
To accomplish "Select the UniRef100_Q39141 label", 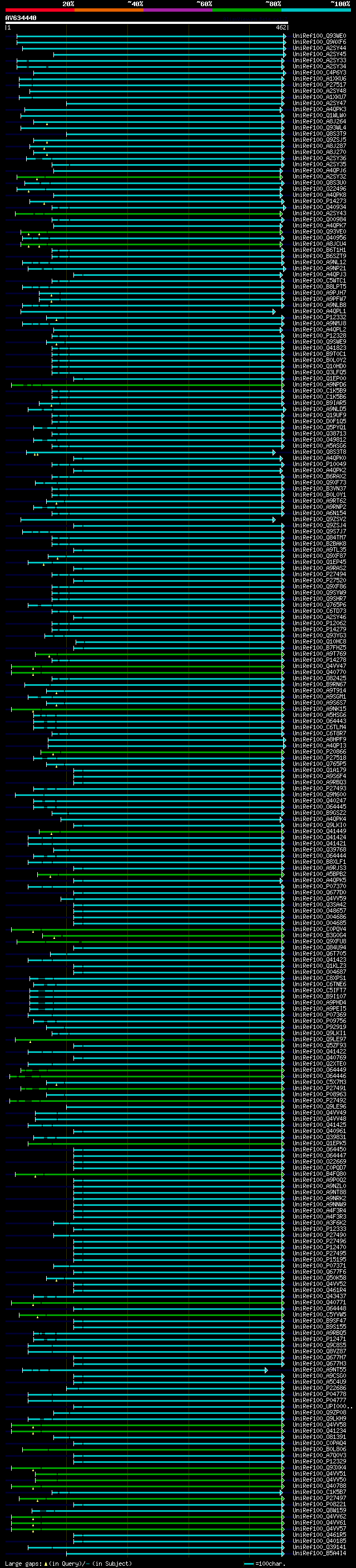I will (319, 1547).
